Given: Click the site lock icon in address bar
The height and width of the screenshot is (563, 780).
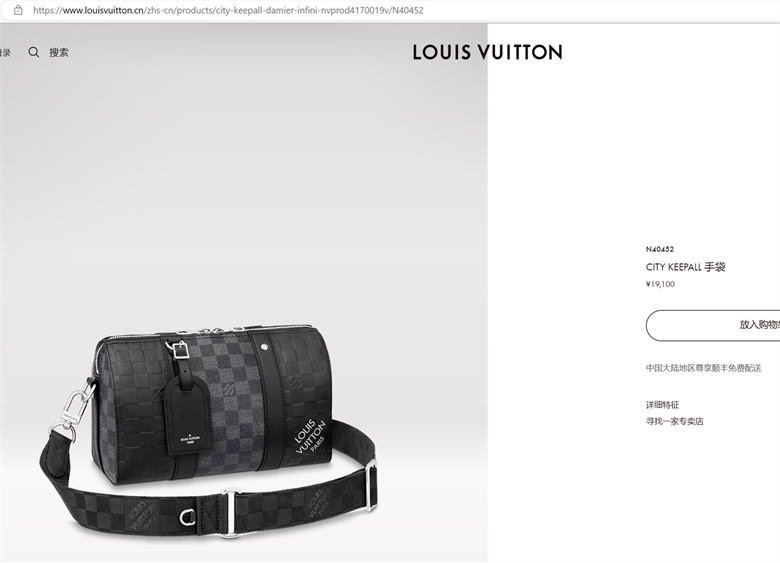Looking at the screenshot, I should click(x=18, y=10).
